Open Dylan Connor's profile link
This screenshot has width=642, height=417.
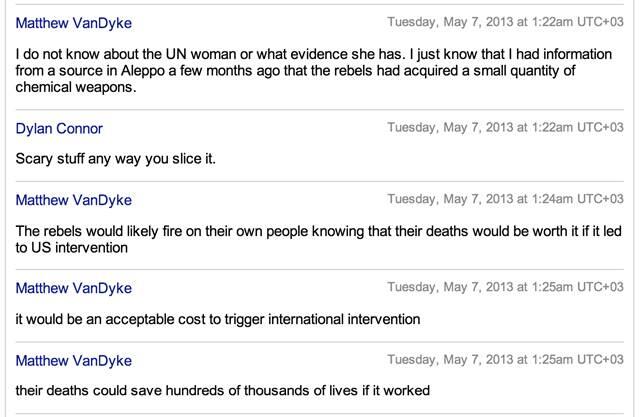(59, 129)
